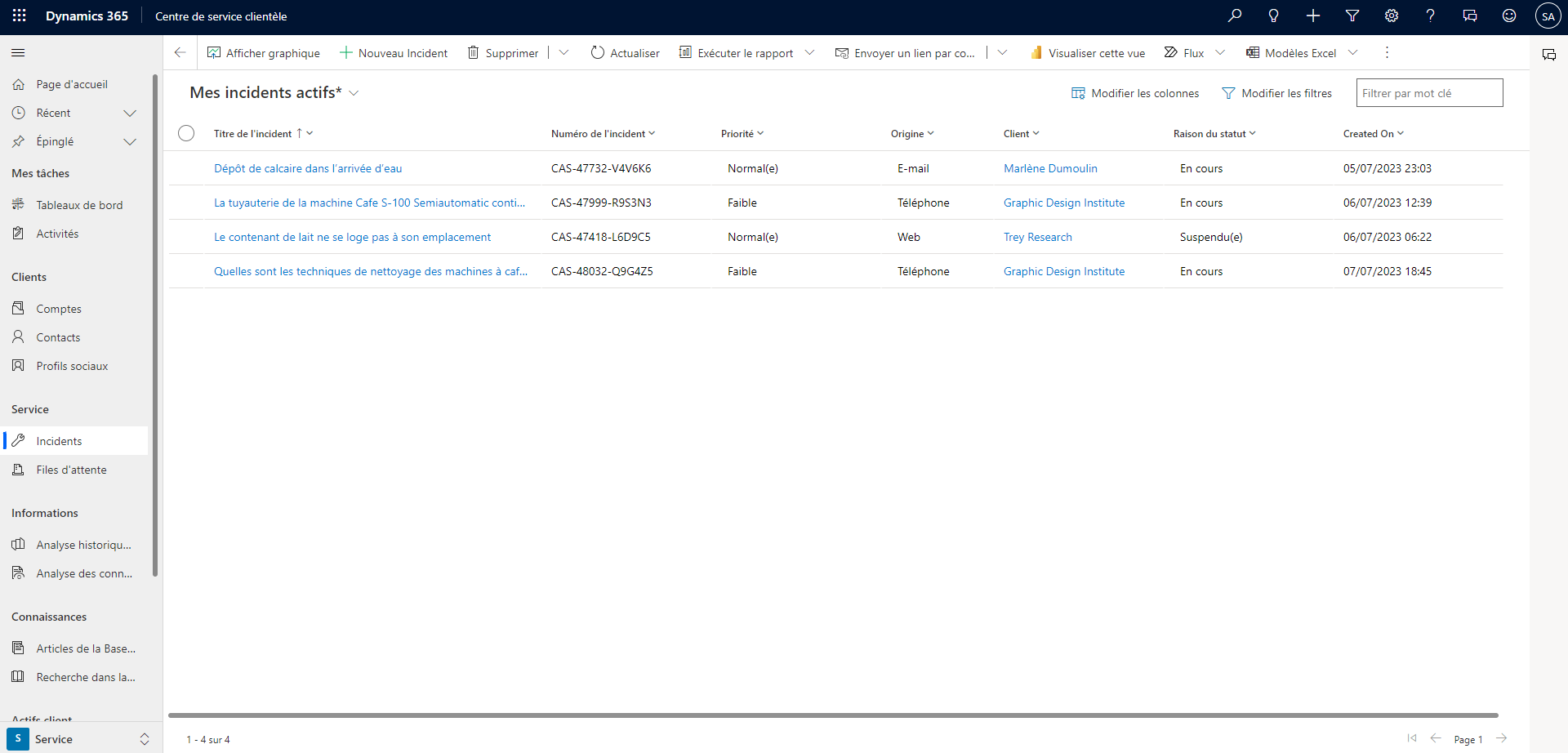Viewport: 1568px width, 753px height.
Task: Open the Dynamics 365 app launcher grid
Action: coord(19,16)
